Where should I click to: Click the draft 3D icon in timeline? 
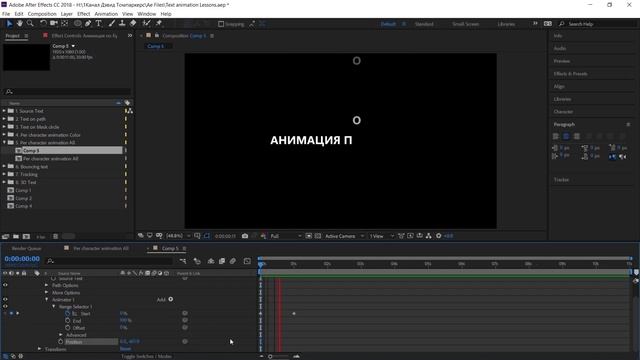point(197,261)
